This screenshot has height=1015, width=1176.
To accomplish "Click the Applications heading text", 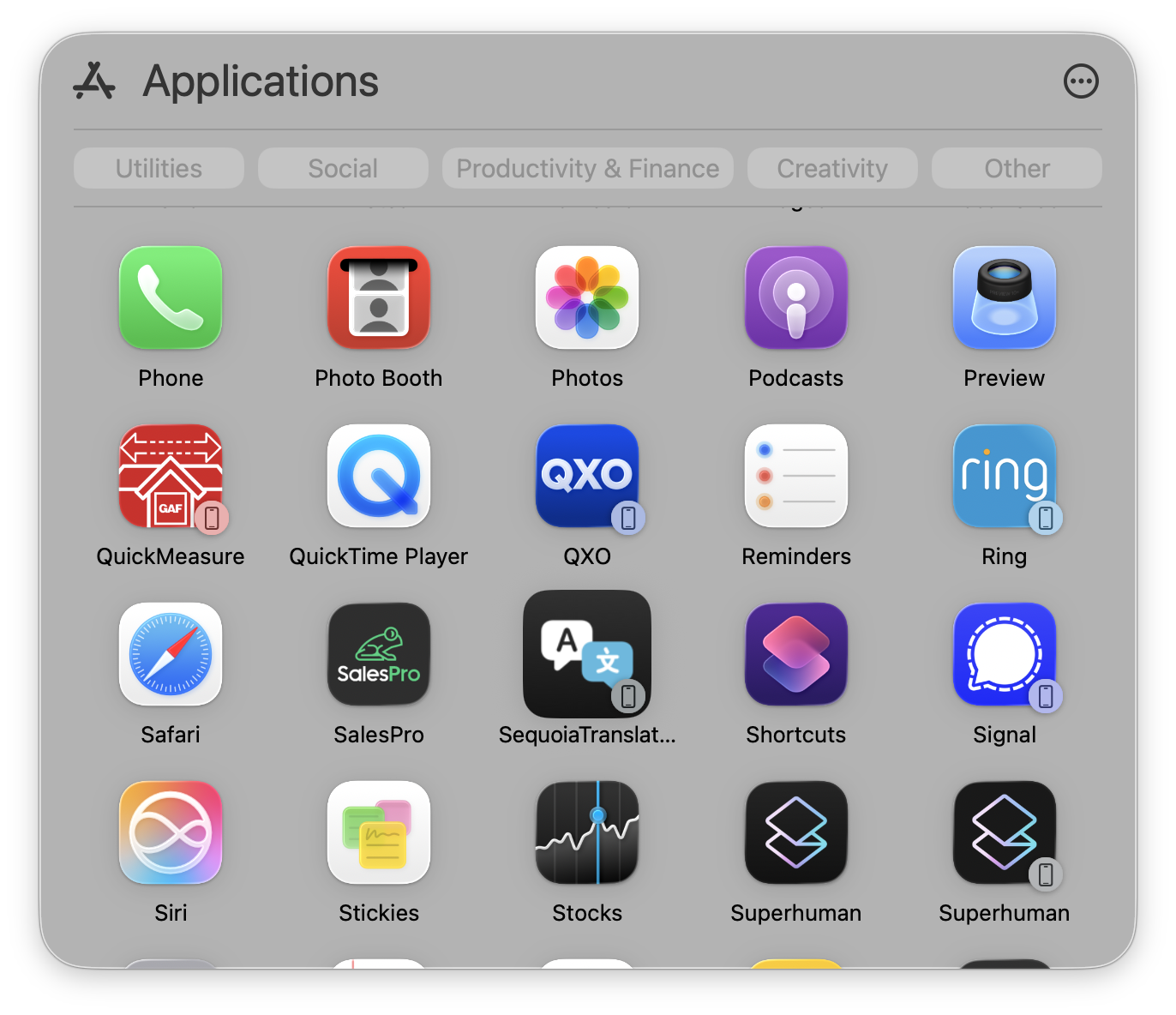I will pos(261,81).
